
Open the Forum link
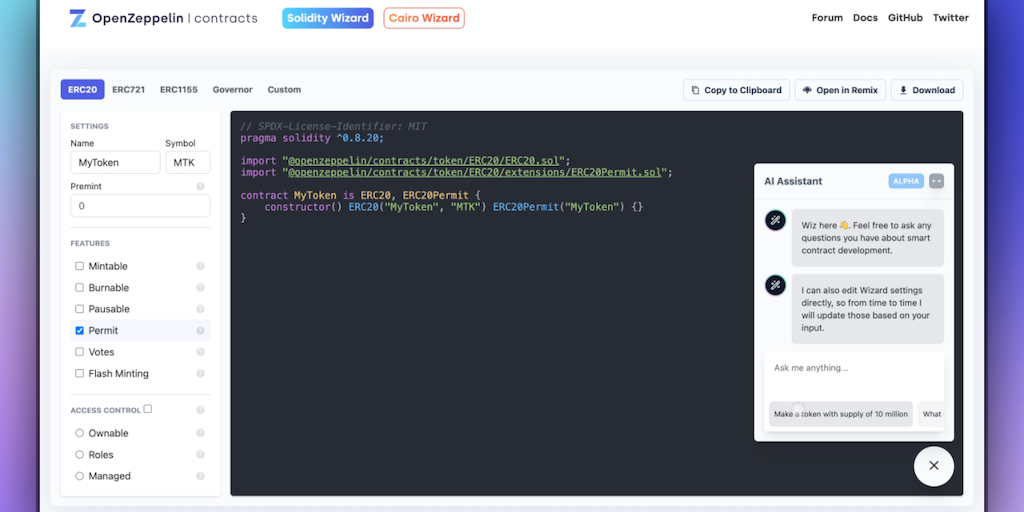(827, 18)
